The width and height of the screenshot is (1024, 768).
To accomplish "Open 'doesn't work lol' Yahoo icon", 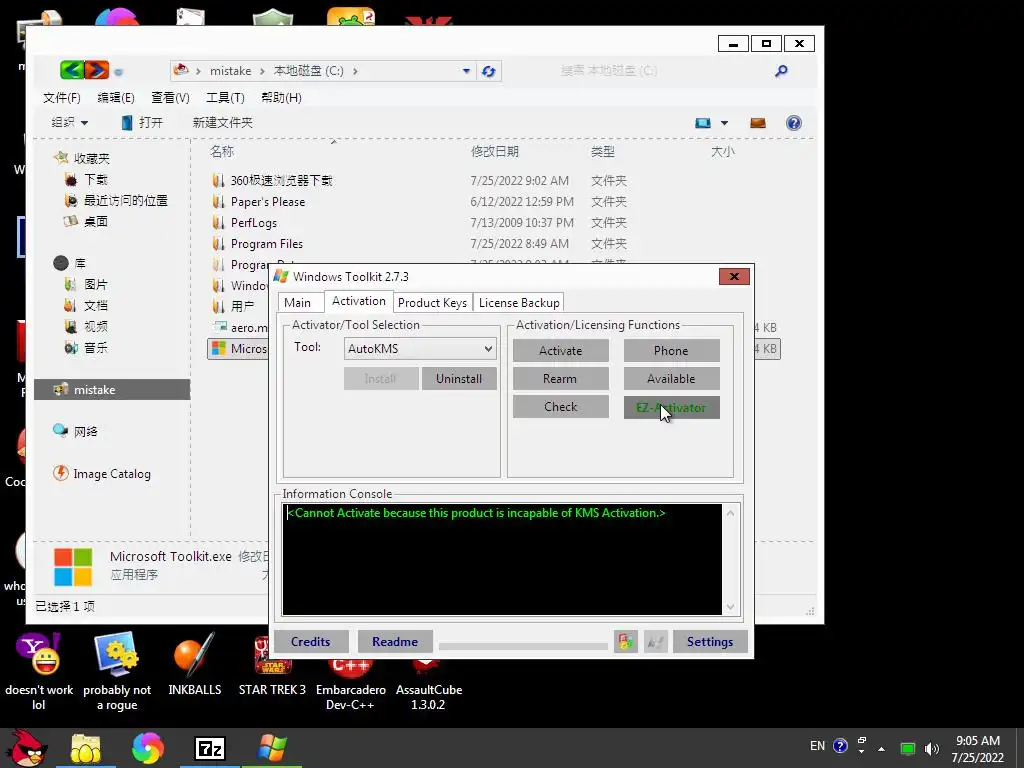I will [x=39, y=673].
